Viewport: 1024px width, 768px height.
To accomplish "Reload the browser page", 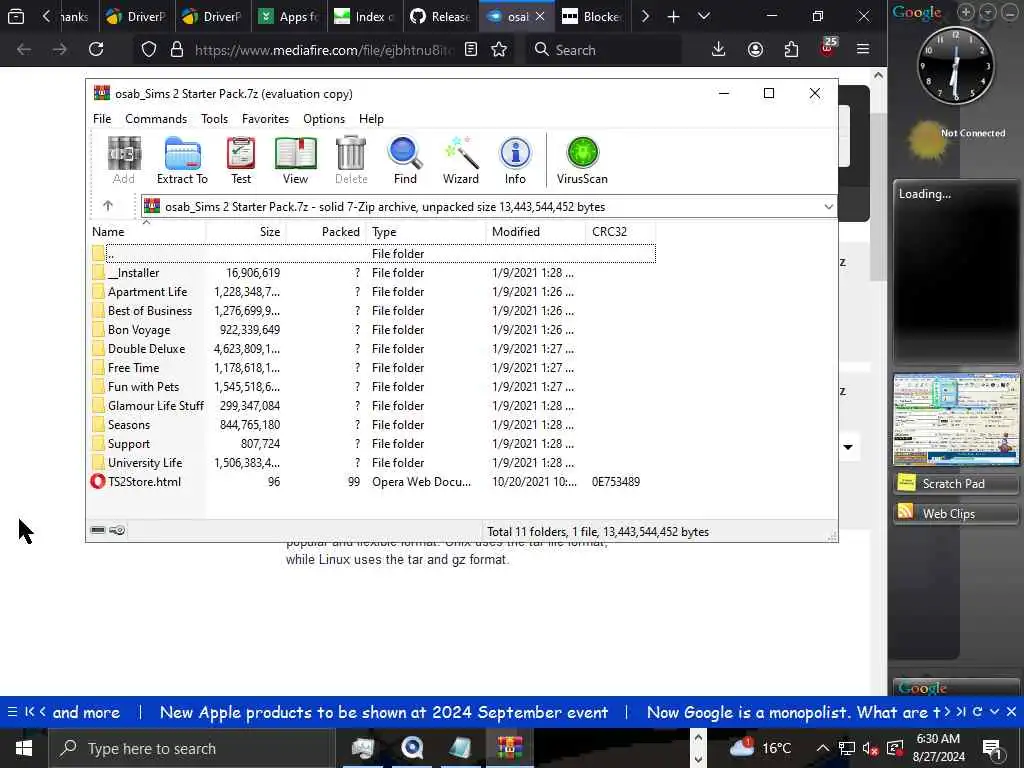I will pos(96,49).
